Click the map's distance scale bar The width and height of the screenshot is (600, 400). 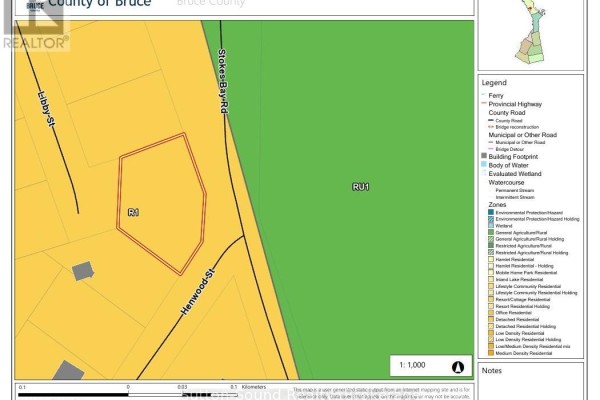point(128,394)
